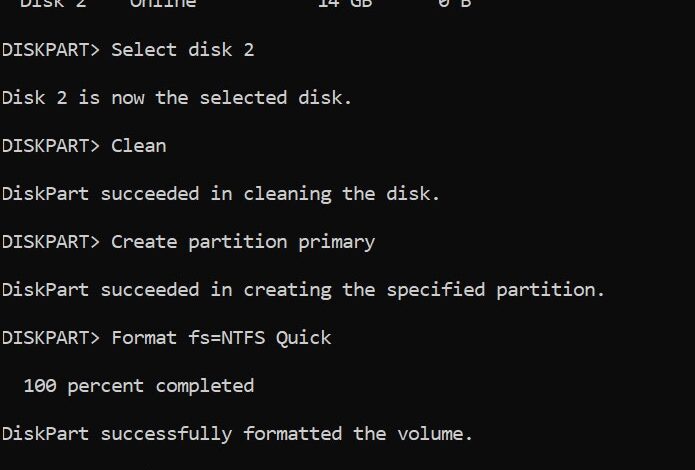Click the "succeeded in cleaning the disk" message

pos(270,193)
